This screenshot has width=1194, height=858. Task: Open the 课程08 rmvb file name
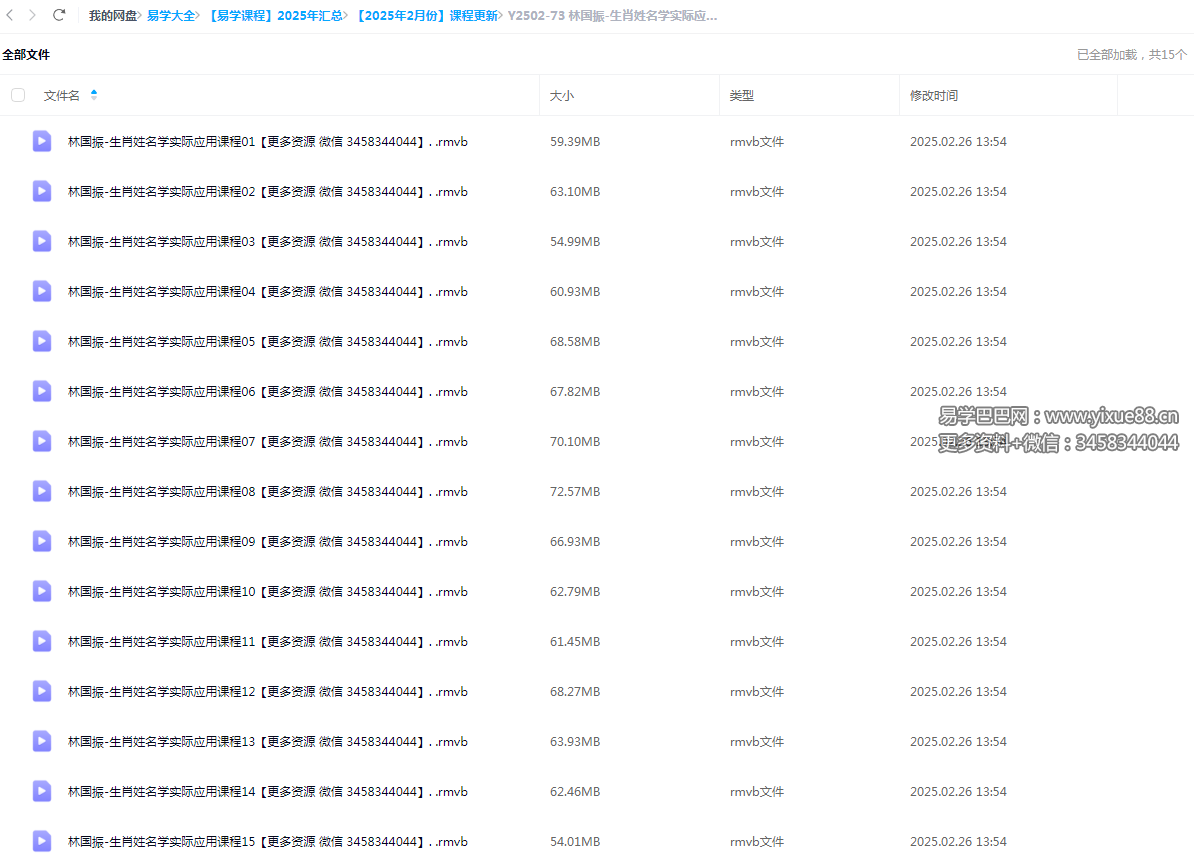coord(267,492)
